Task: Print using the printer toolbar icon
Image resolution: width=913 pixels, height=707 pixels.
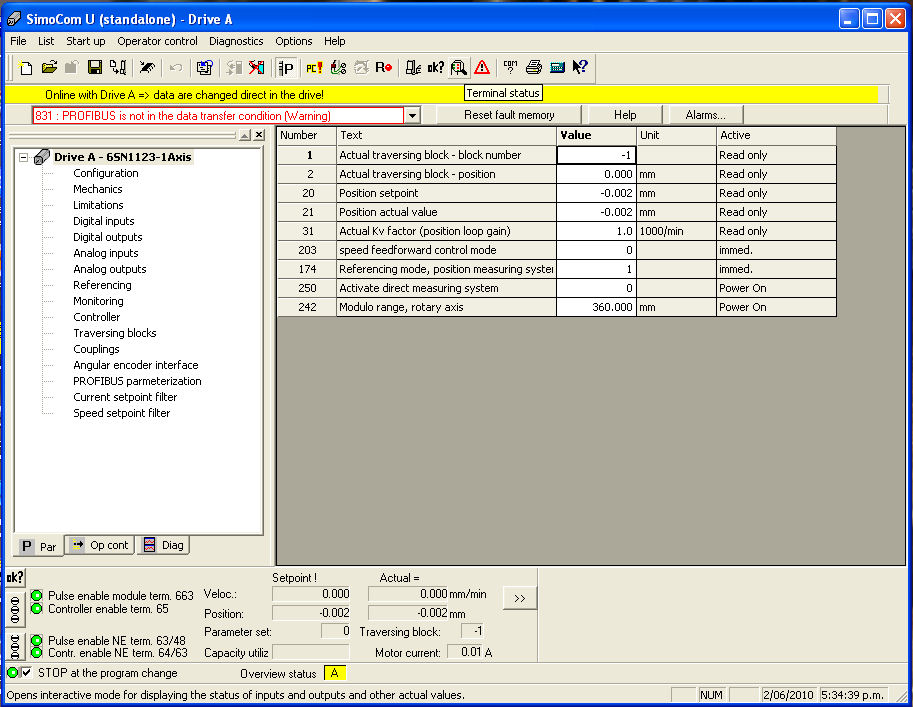Action: pyautogui.click(x=533, y=68)
